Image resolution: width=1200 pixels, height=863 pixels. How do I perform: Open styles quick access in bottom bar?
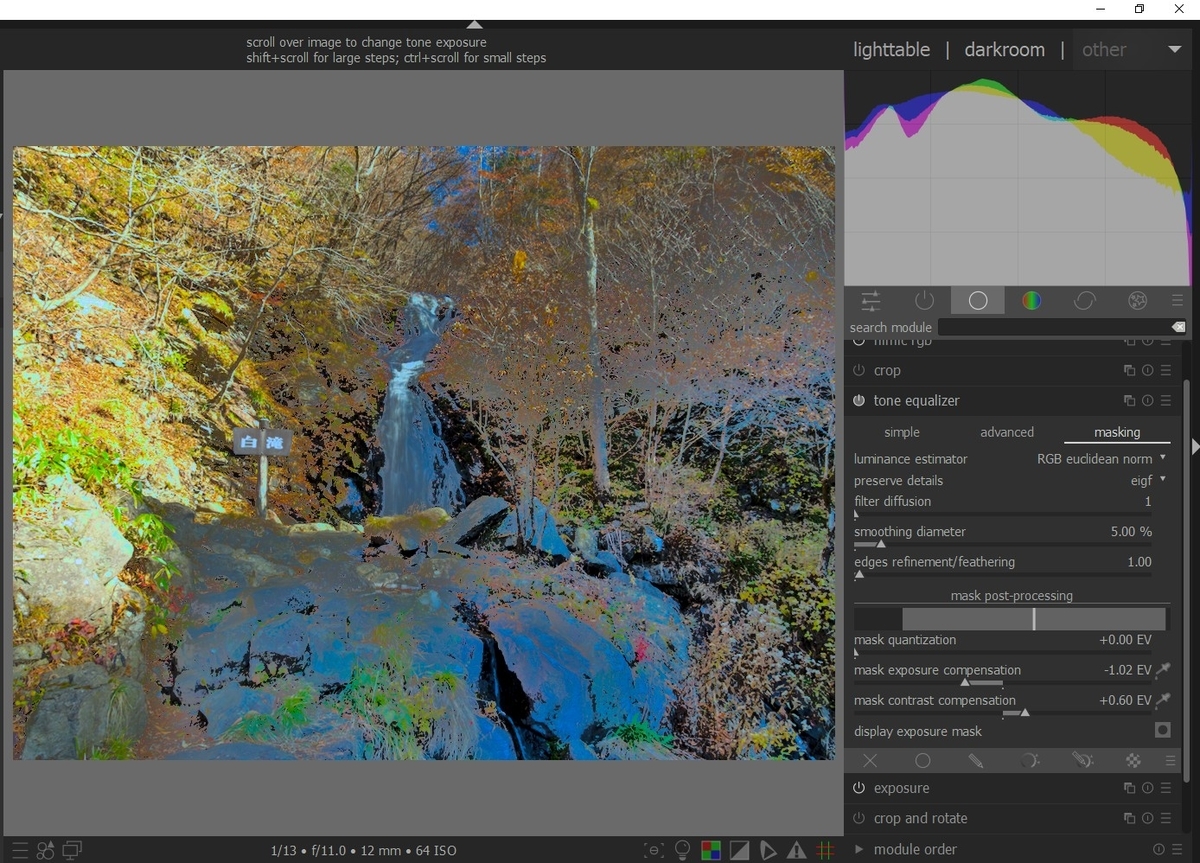pyautogui.click(x=46, y=850)
